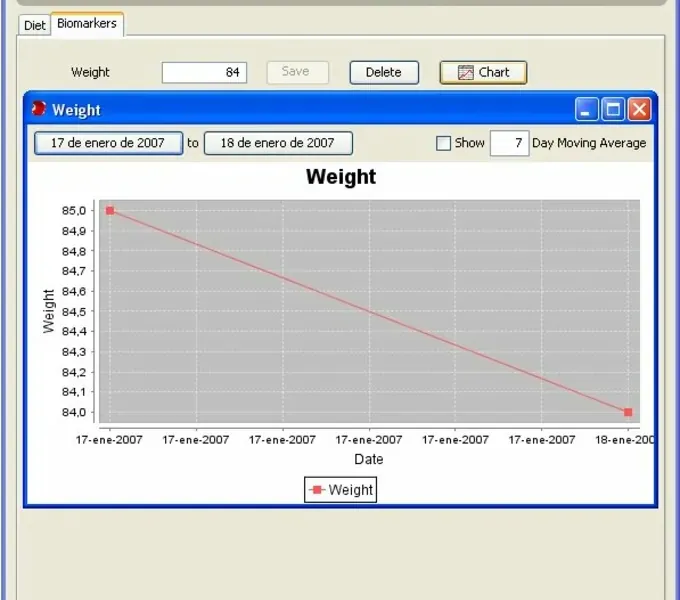Image resolution: width=680 pixels, height=600 pixels.
Task: Switch to the Diet tab
Action: (x=34, y=25)
